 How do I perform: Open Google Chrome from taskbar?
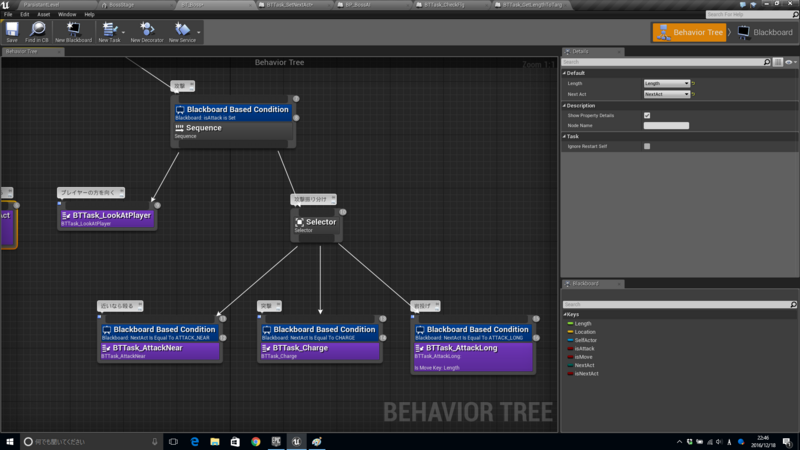click(x=256, y=442)
